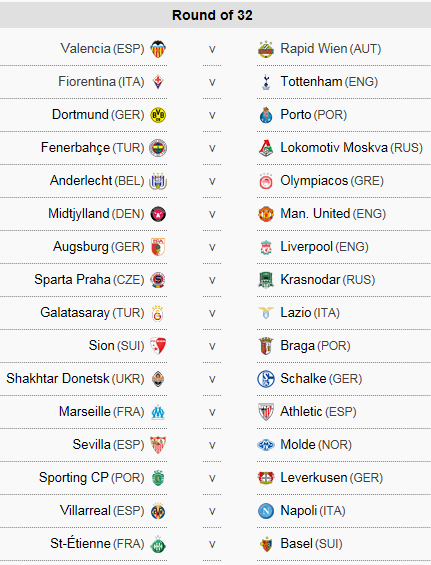
Task: Select the St-Étienne team name
Action: [x=80, y=543]
